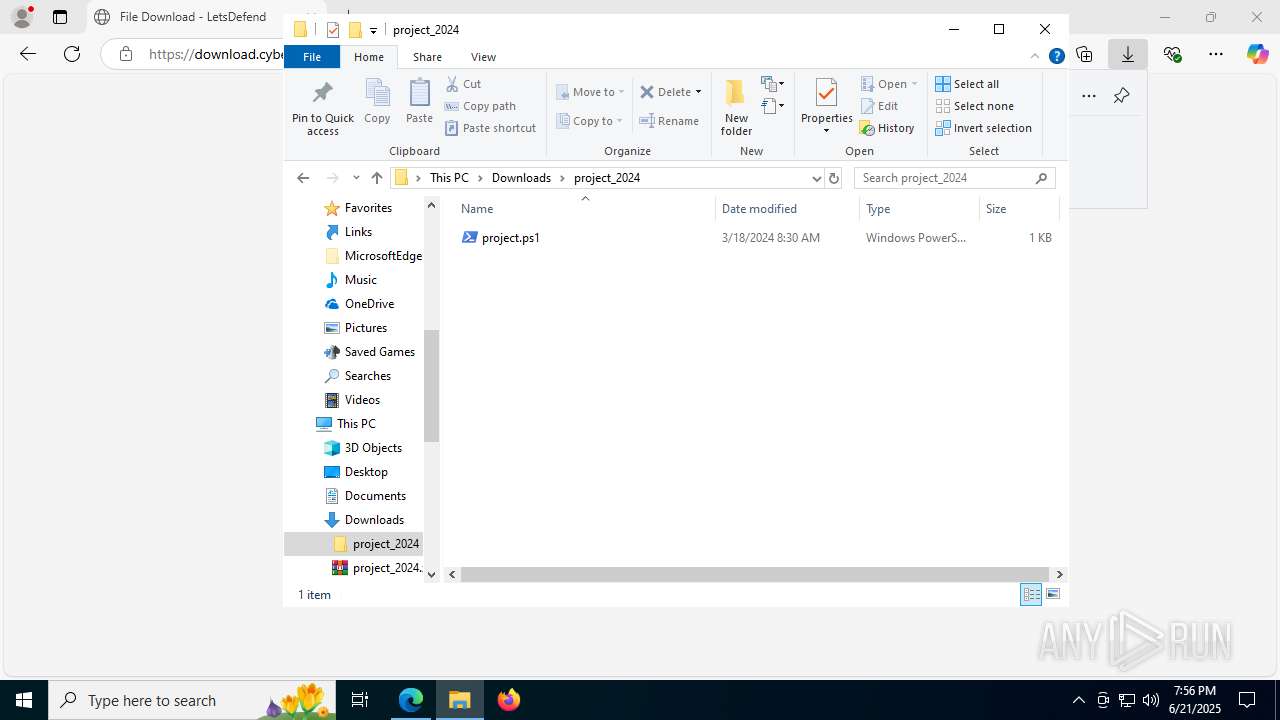Click the Paste ribbon icon
Screen dimensions: 1280x720
419,102
